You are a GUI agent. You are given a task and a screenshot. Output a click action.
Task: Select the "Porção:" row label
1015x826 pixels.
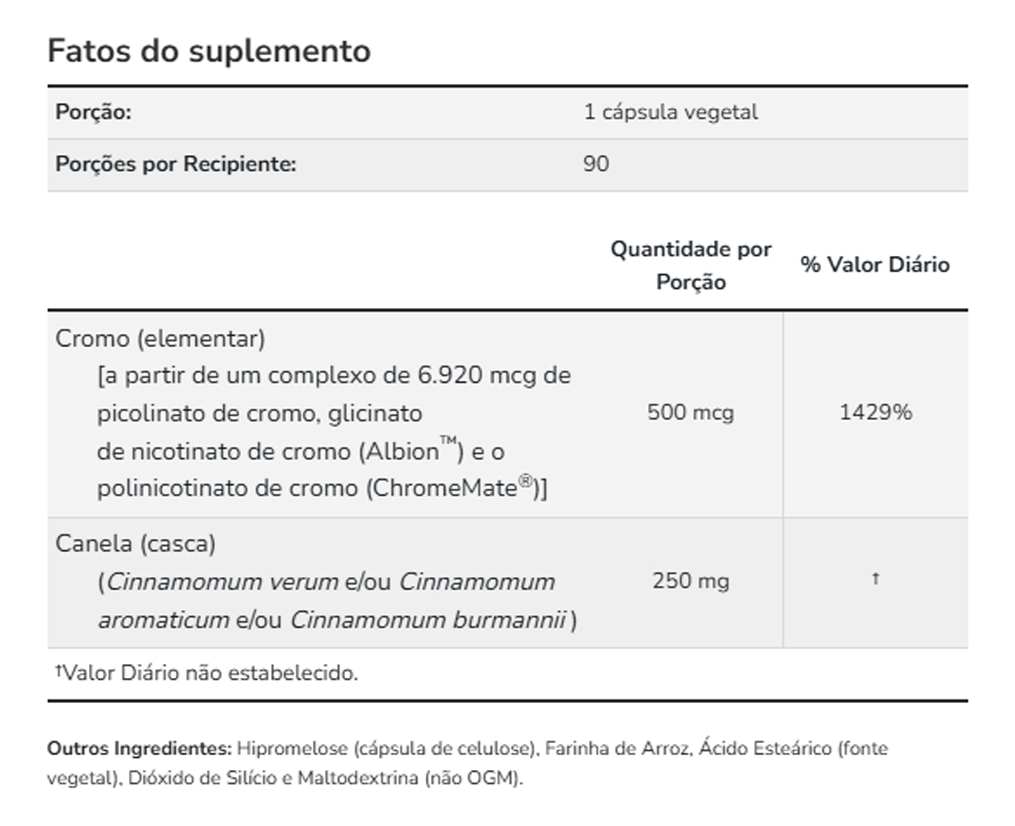click(93, 112)
